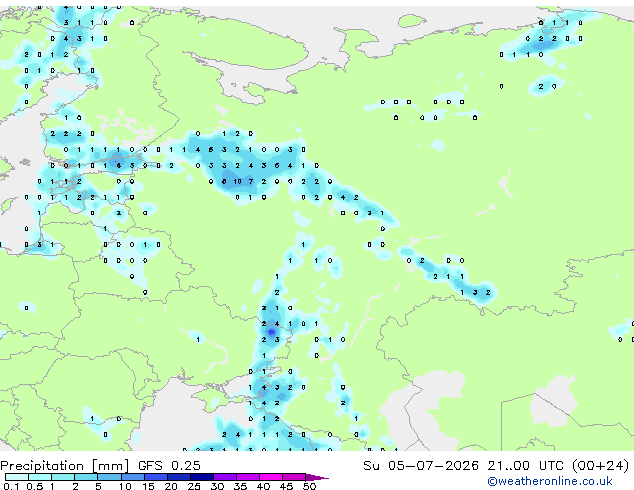This screenshot has width=634, height=490.
Task: Click the '10' precipitation value on the map
Action: pyautogui.click(x=237, y=182)
